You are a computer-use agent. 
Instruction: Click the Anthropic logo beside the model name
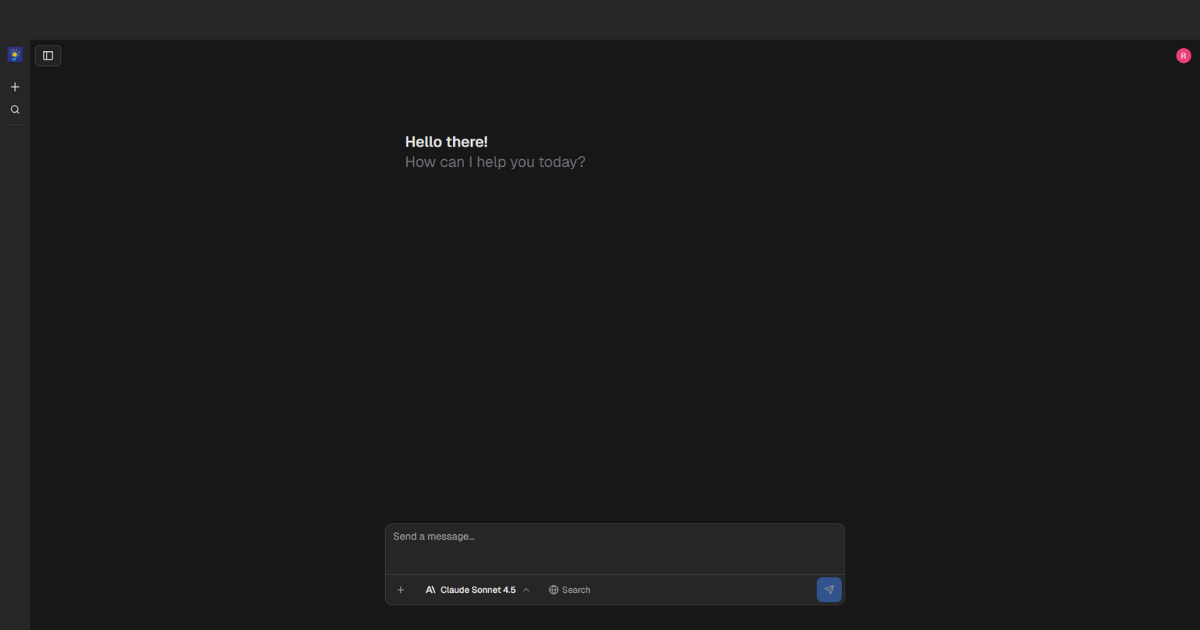430,590
